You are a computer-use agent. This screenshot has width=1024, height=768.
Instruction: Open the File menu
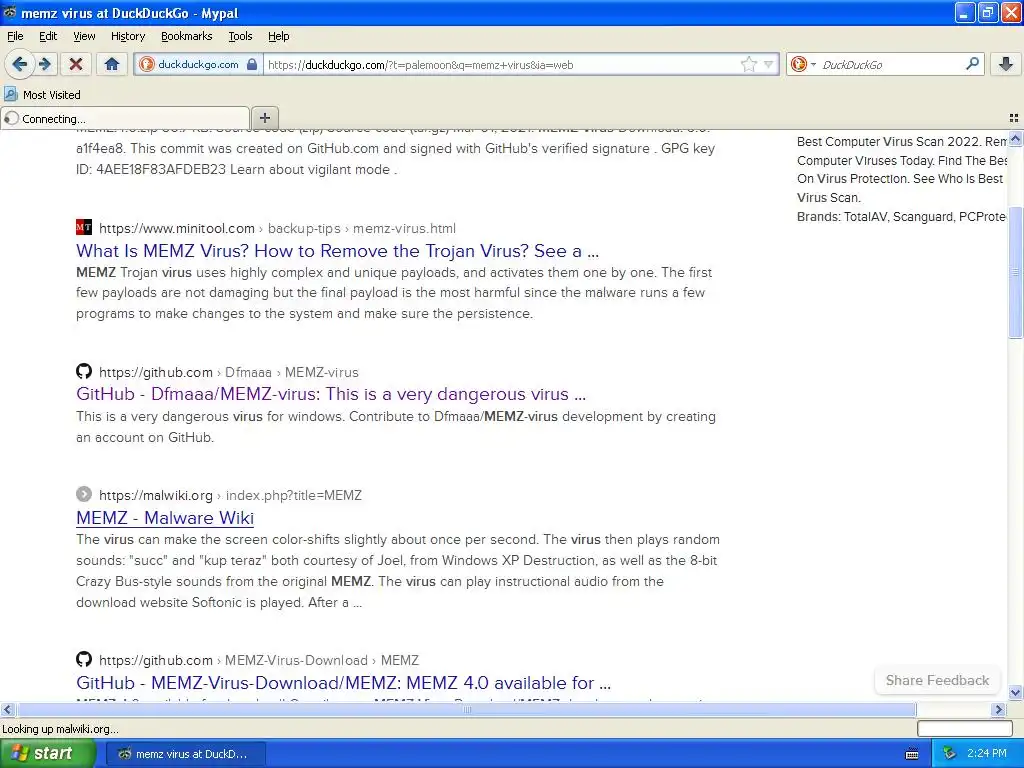pyautogui.click(x=15, y=36)
